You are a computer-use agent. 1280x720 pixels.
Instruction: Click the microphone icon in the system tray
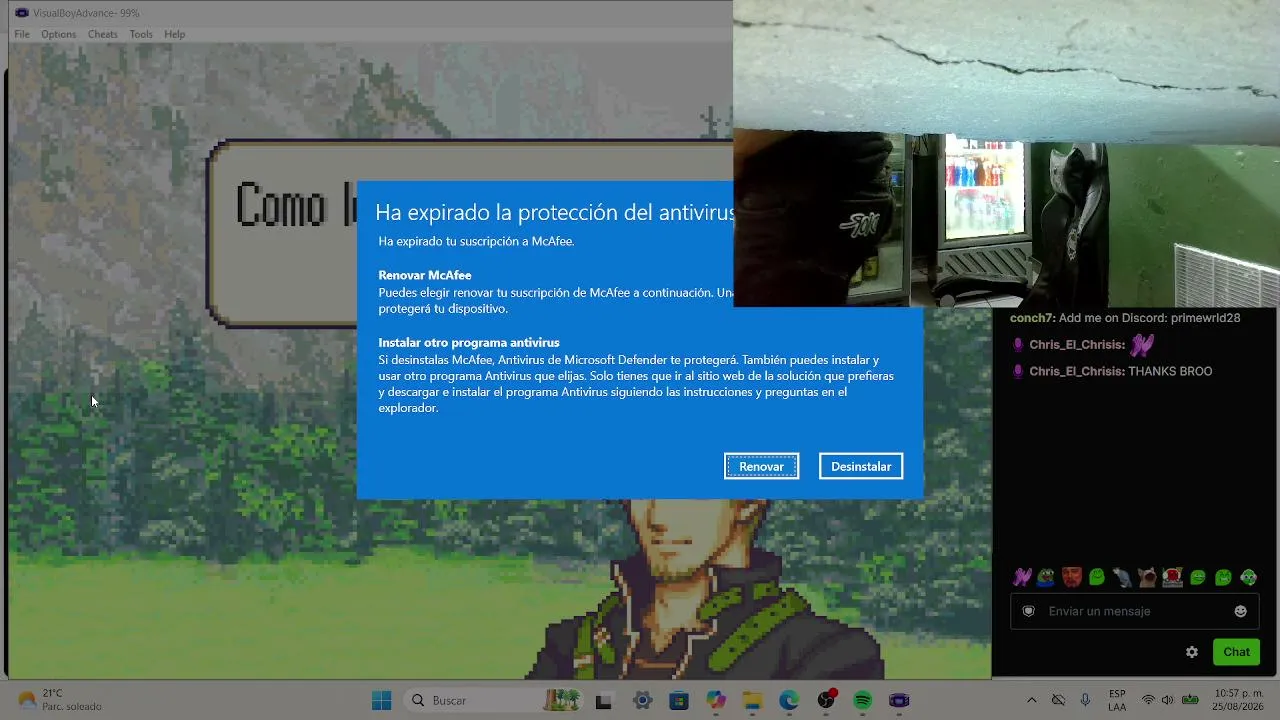tap(1085, 700)
